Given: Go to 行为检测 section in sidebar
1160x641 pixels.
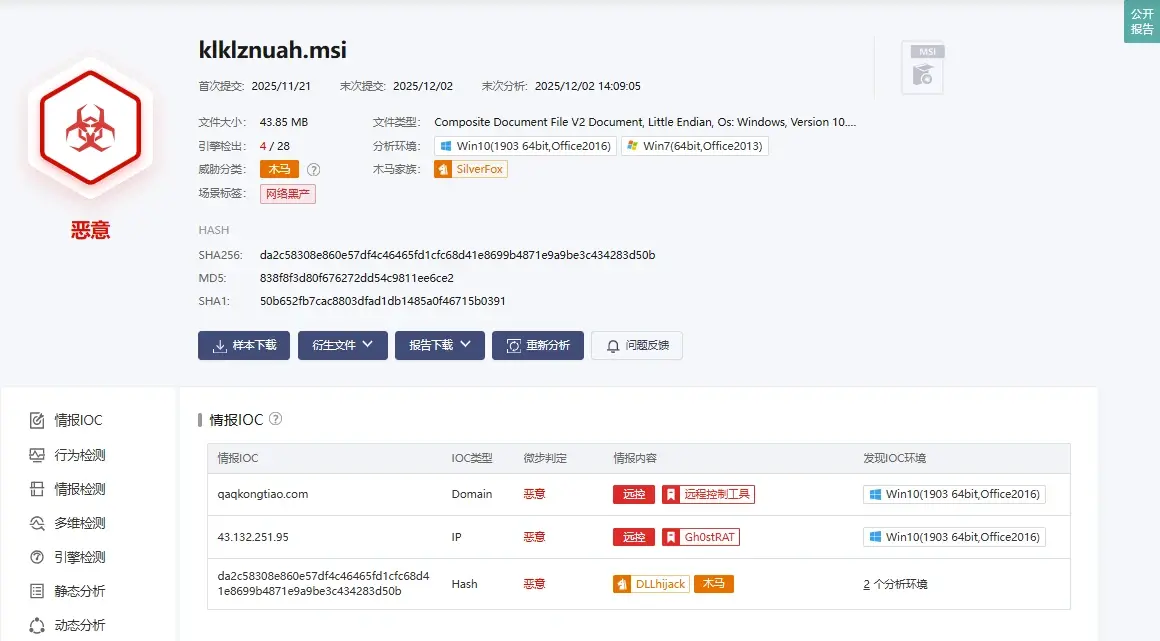Looking at the screenshot, I should [x=80, y=454].
